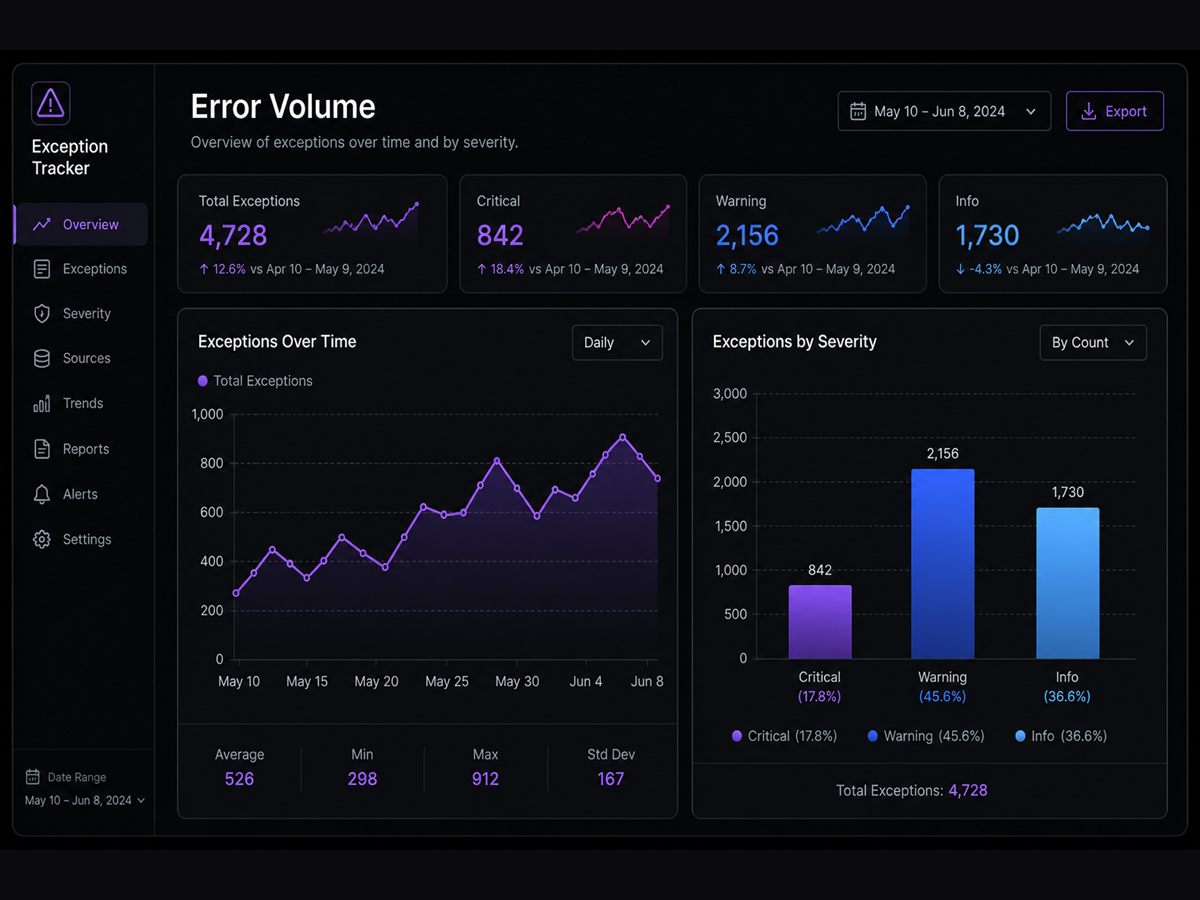Click the Critical (17.8%) axis label

click(820, 686)
